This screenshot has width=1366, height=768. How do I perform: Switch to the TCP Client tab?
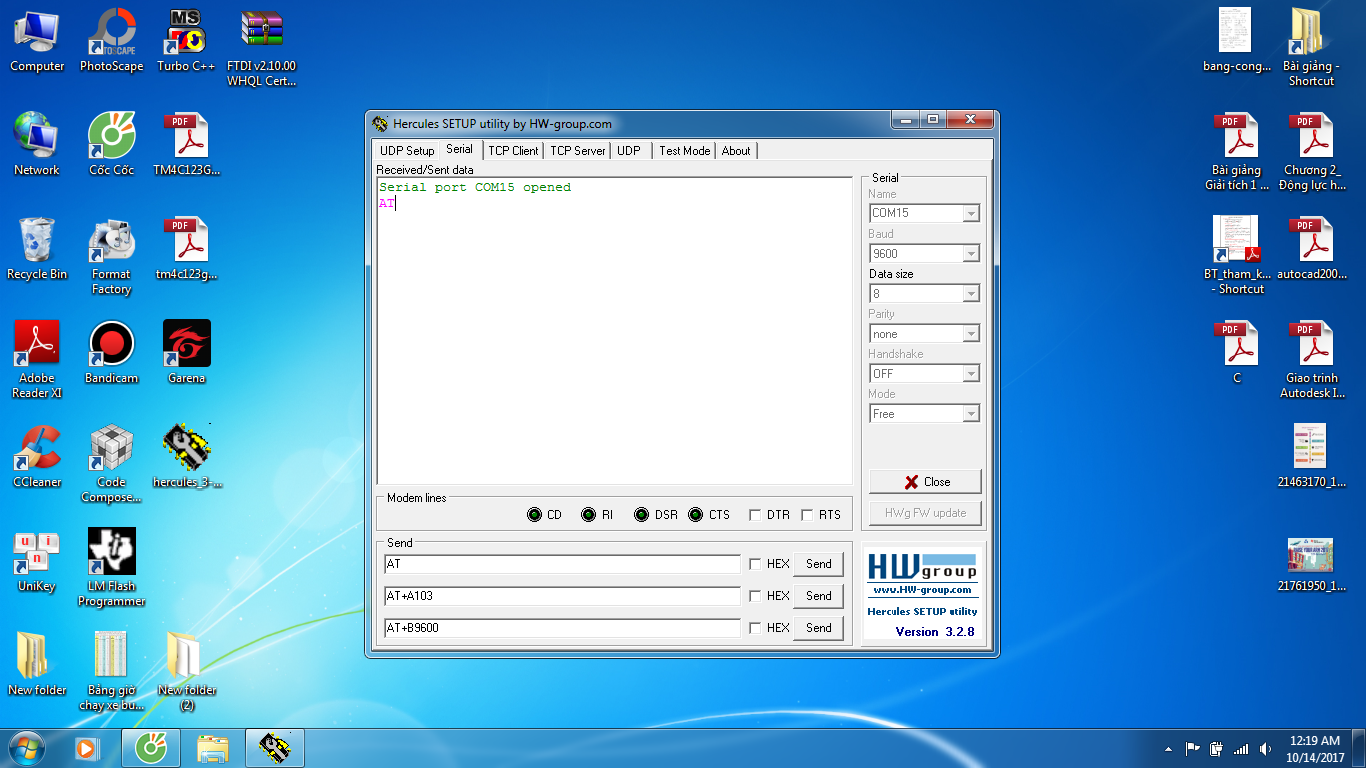point(513,151)
